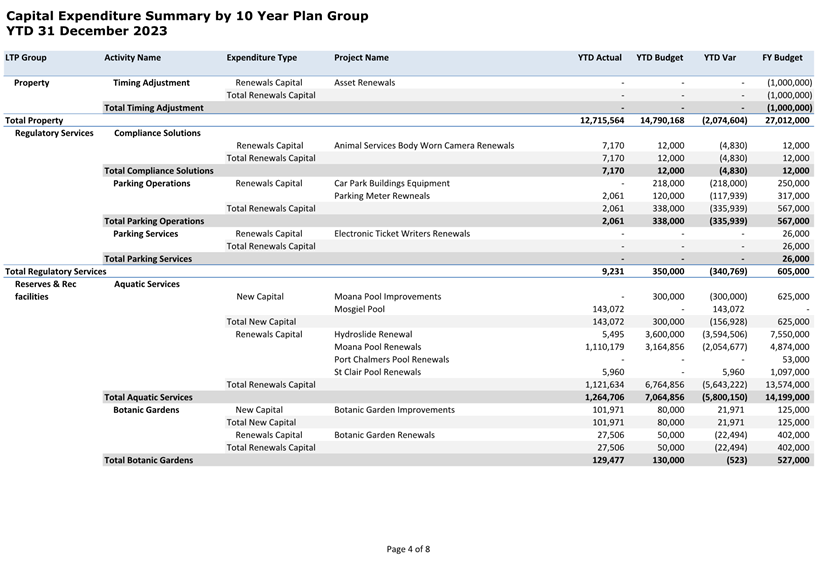The image size is (817, 578).
Task: Click the 'YTD Actual' column header
Action: [599, 58]
